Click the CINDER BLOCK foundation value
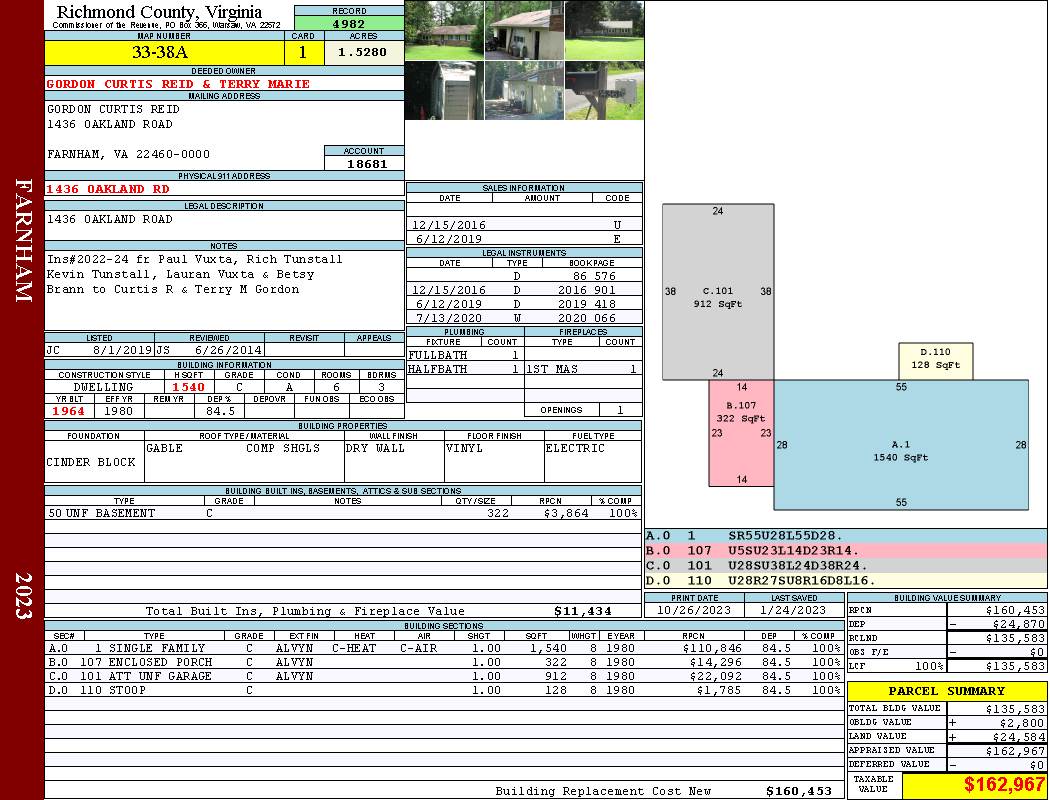1050x800 pixels. [x=90, y=462]
